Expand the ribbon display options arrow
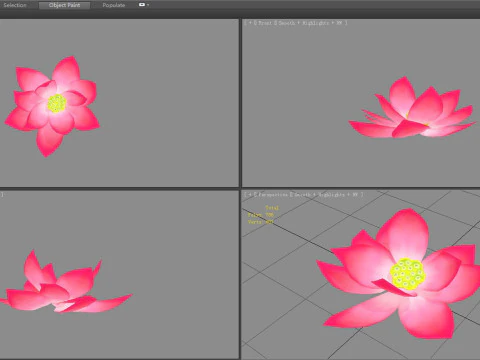The height and width of the screenshot is (360, 480). (x=148, y=5)
